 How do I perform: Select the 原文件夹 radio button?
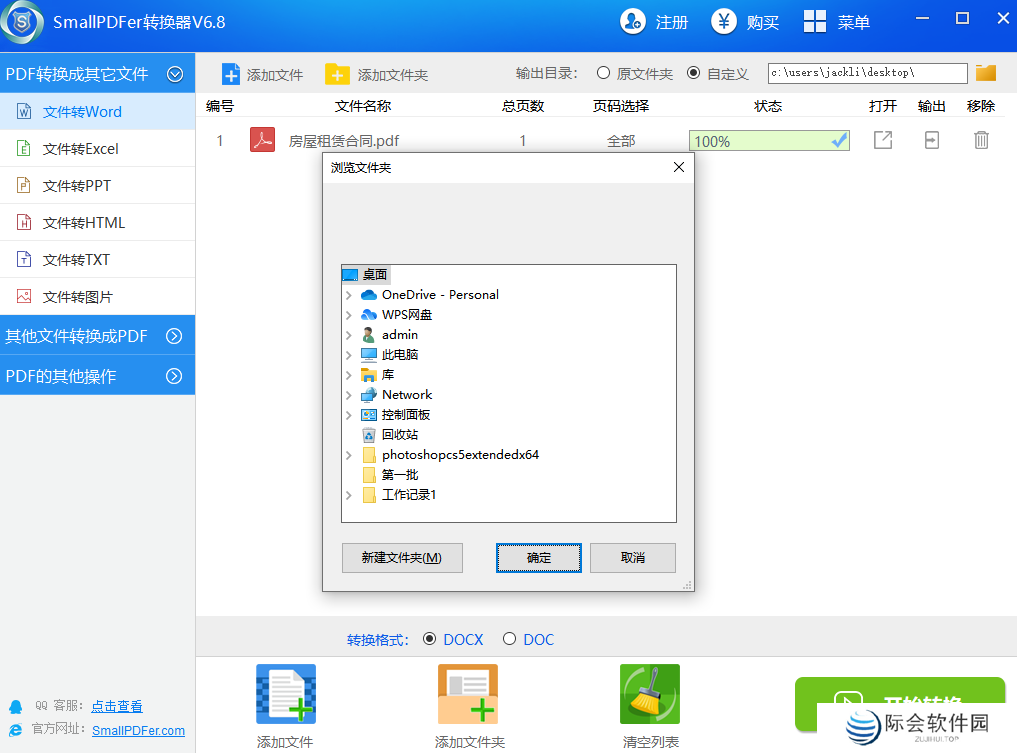[603, 73]
